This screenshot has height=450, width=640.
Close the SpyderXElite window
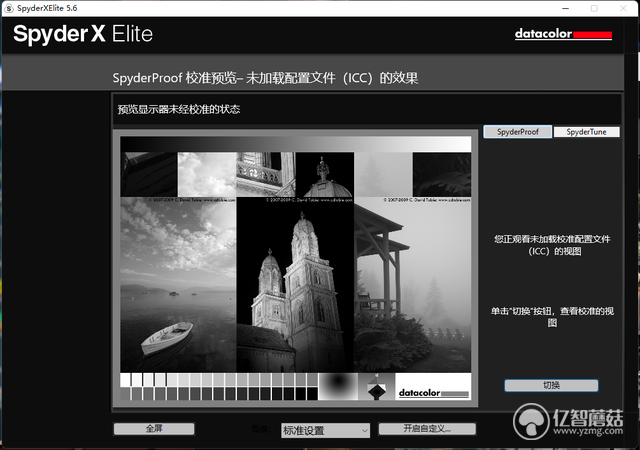pyautogui.click(x=623, y=8)
